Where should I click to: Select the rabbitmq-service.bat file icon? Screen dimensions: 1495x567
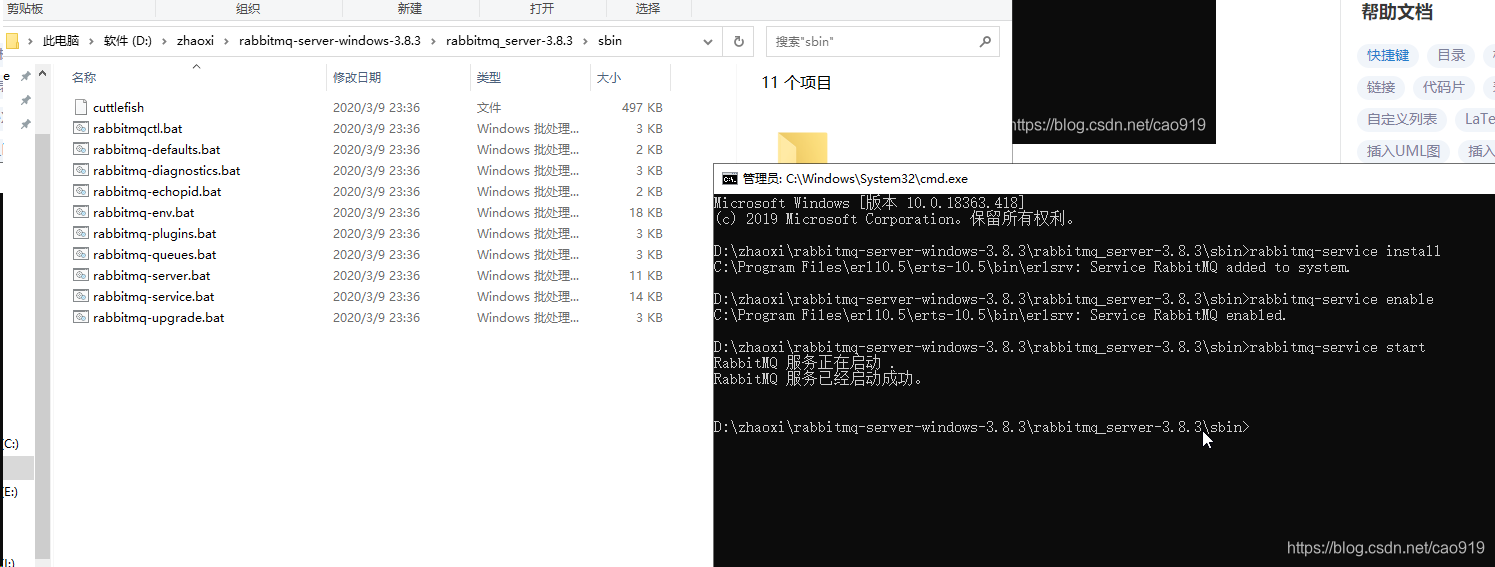tap(81, 296)
